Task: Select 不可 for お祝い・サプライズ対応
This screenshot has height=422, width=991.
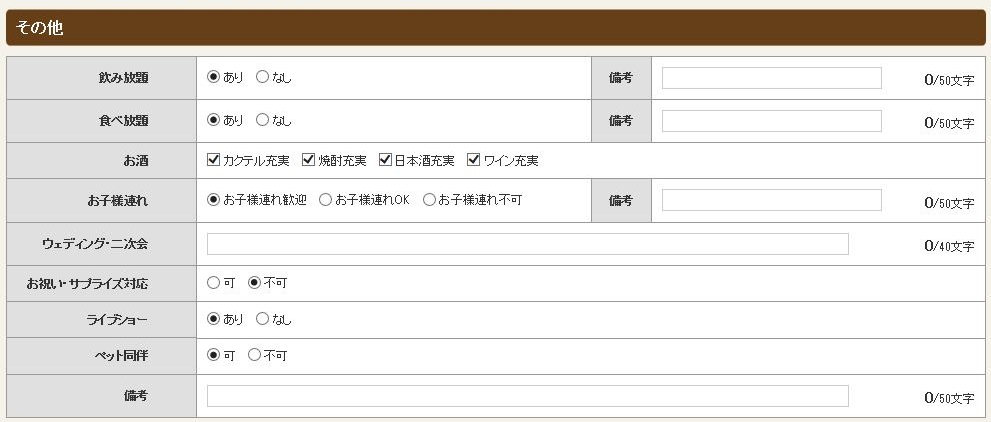Action: pyautogui.click(x=255, y=282)
